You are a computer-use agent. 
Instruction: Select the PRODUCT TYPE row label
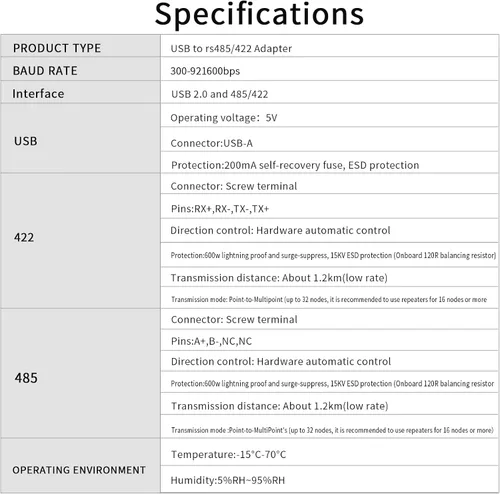57,48
